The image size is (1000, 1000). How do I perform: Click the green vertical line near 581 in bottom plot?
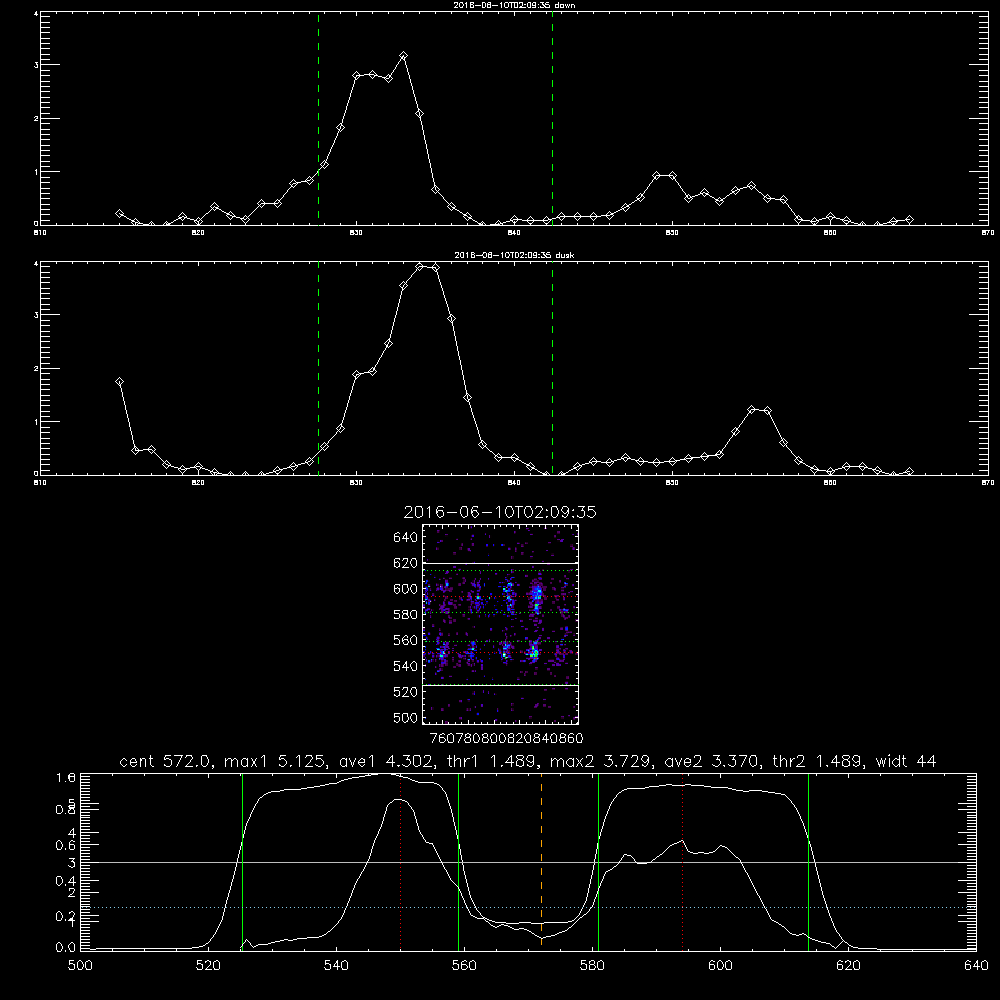[x=598, y=861]
